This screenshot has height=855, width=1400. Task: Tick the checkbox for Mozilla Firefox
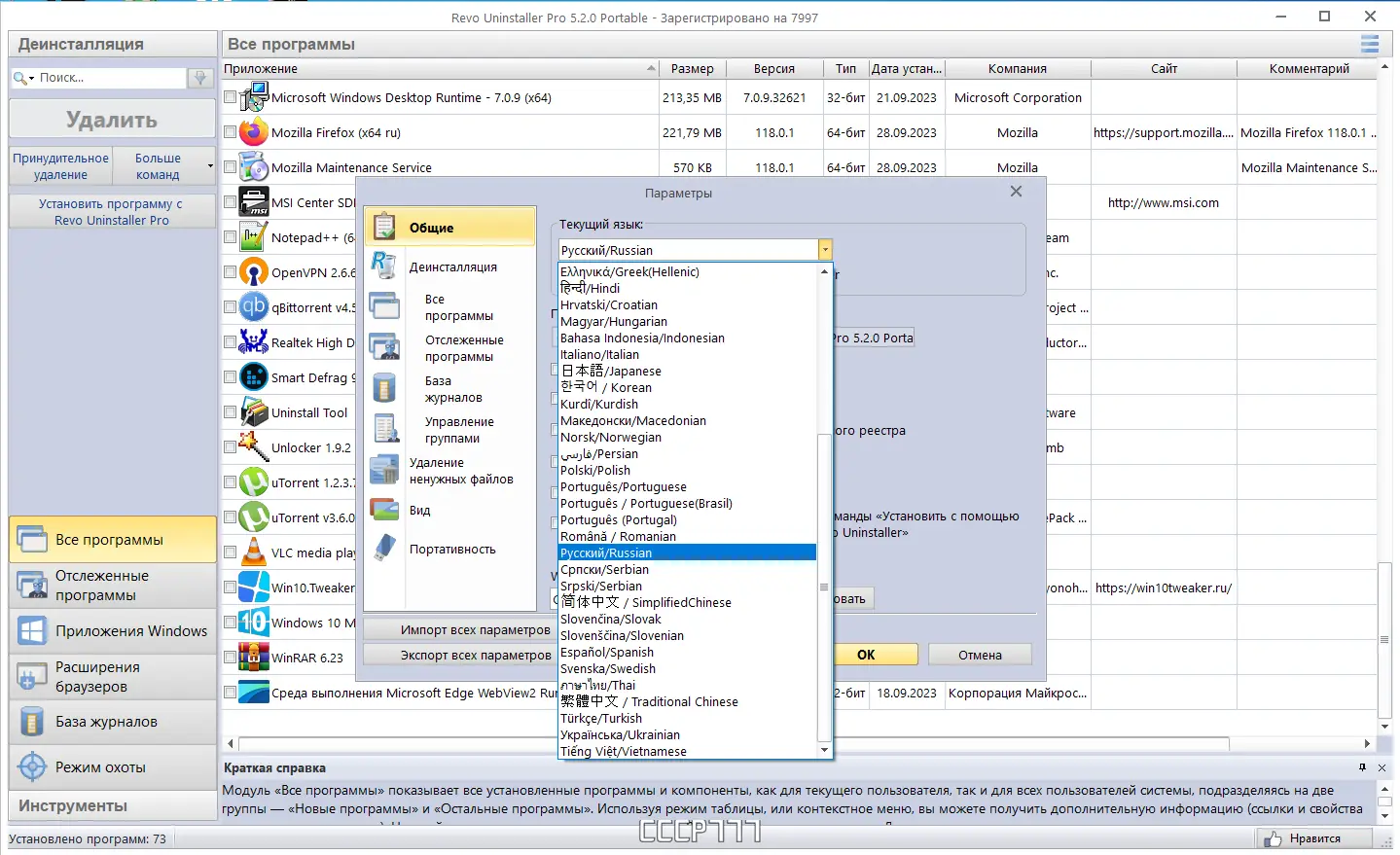pos(231,132)
